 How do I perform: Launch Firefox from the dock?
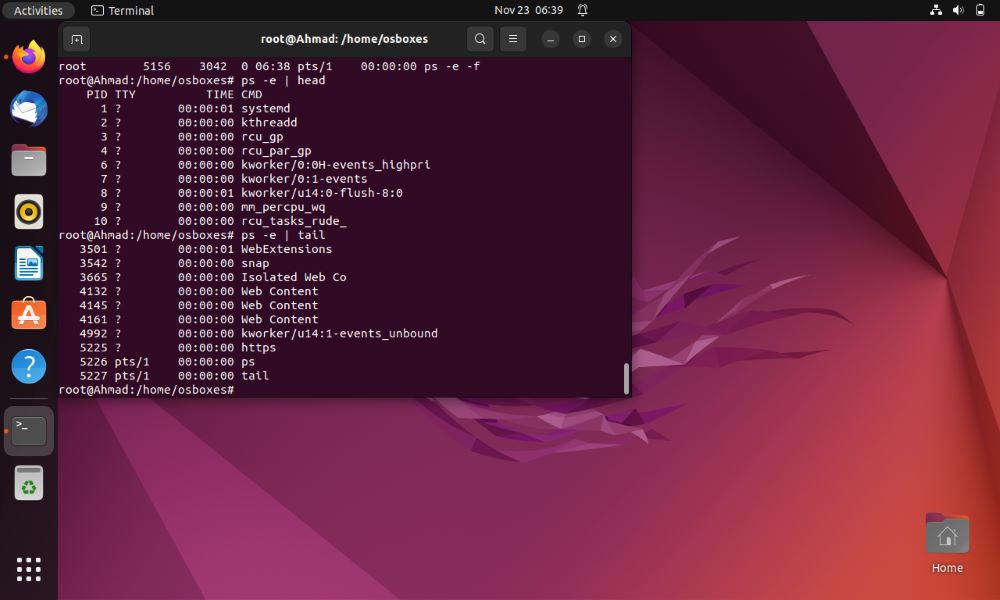tap(29, 57)
